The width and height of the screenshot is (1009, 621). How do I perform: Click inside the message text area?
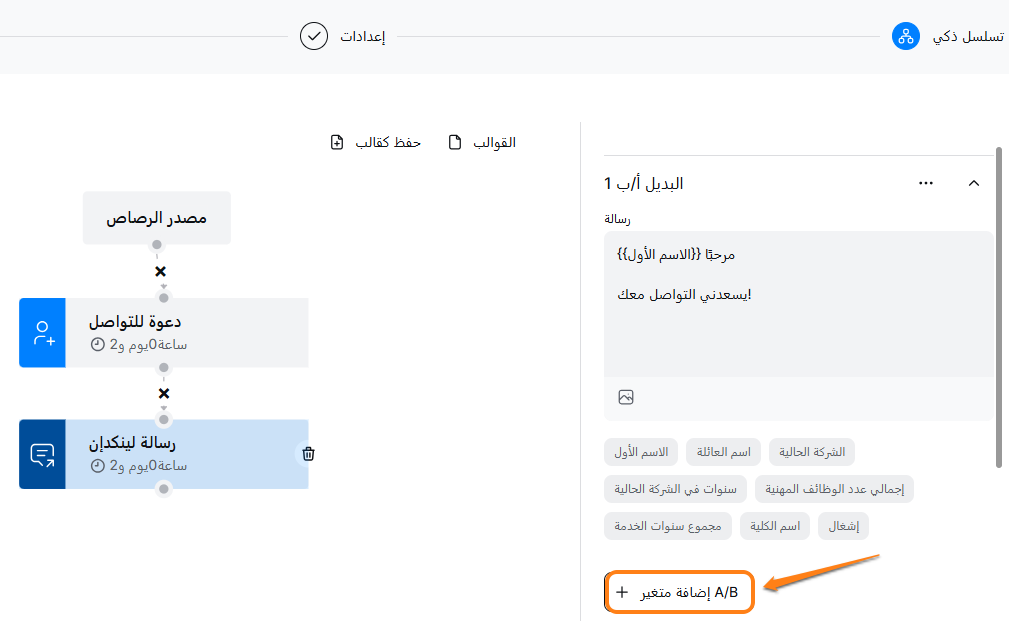point(798,320)
